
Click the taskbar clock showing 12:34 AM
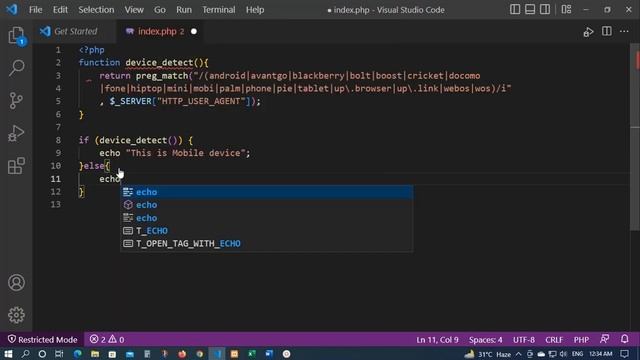click(x=600, y=354)
